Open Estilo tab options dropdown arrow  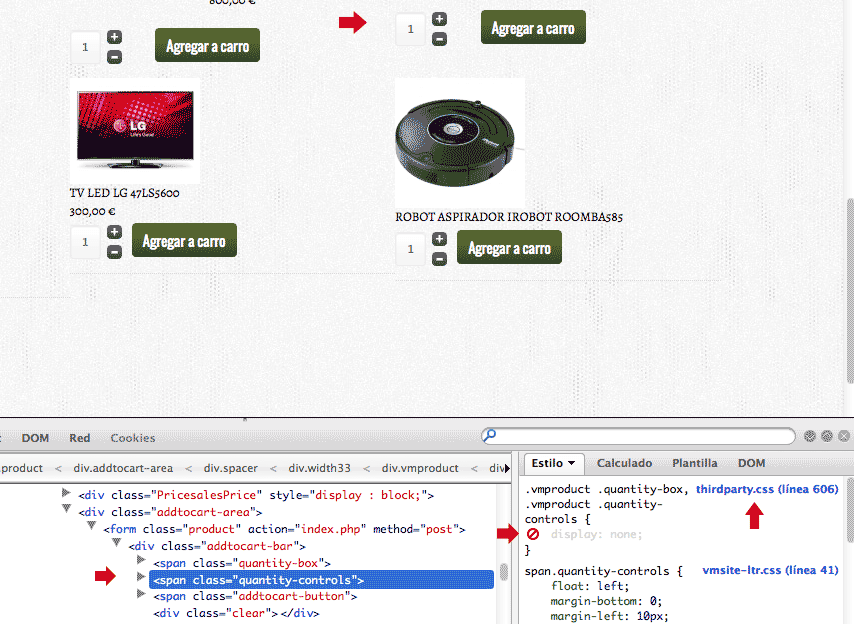click(571, 463)
